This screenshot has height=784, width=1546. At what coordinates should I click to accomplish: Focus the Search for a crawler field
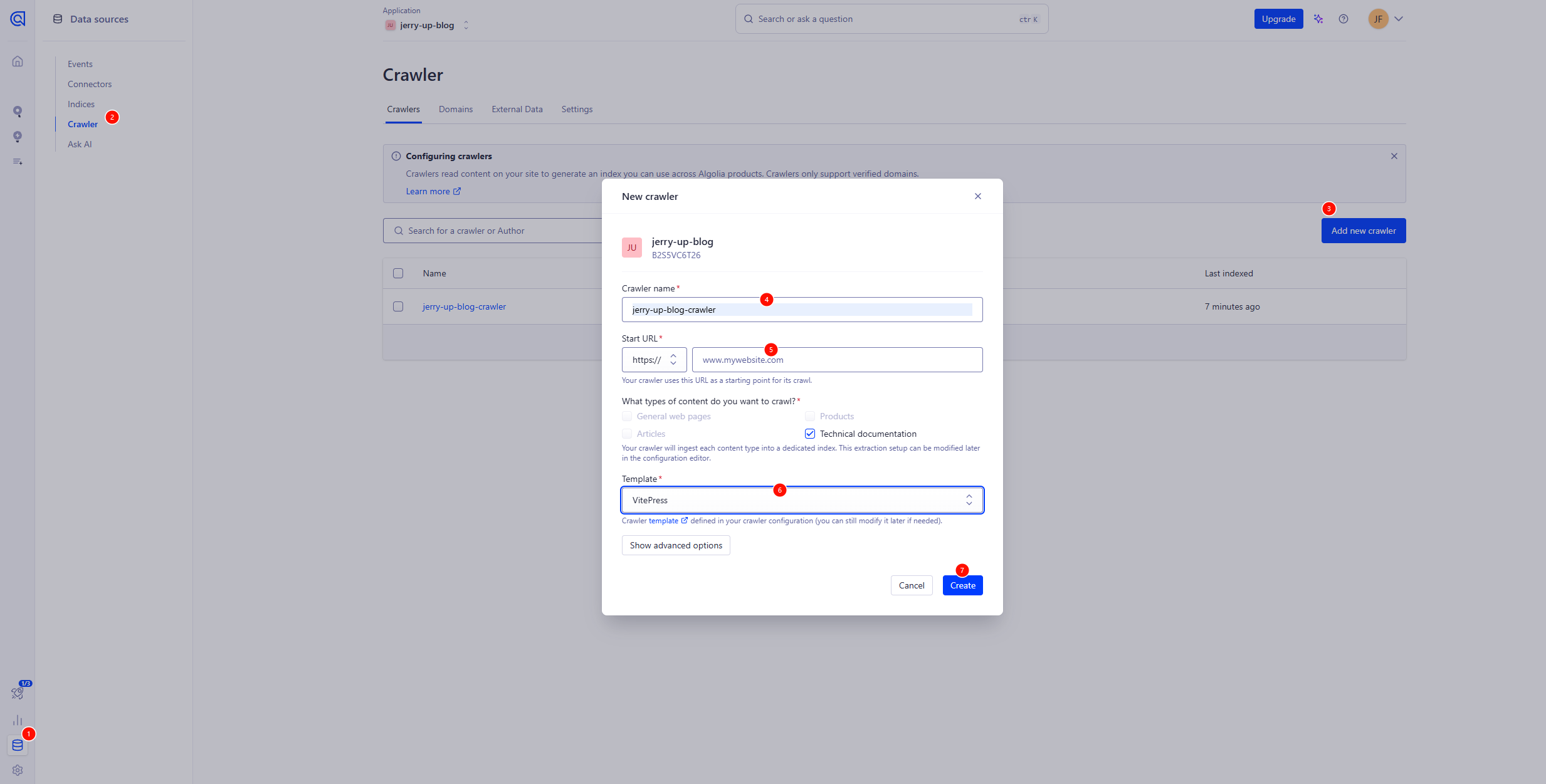pos(493,231)
